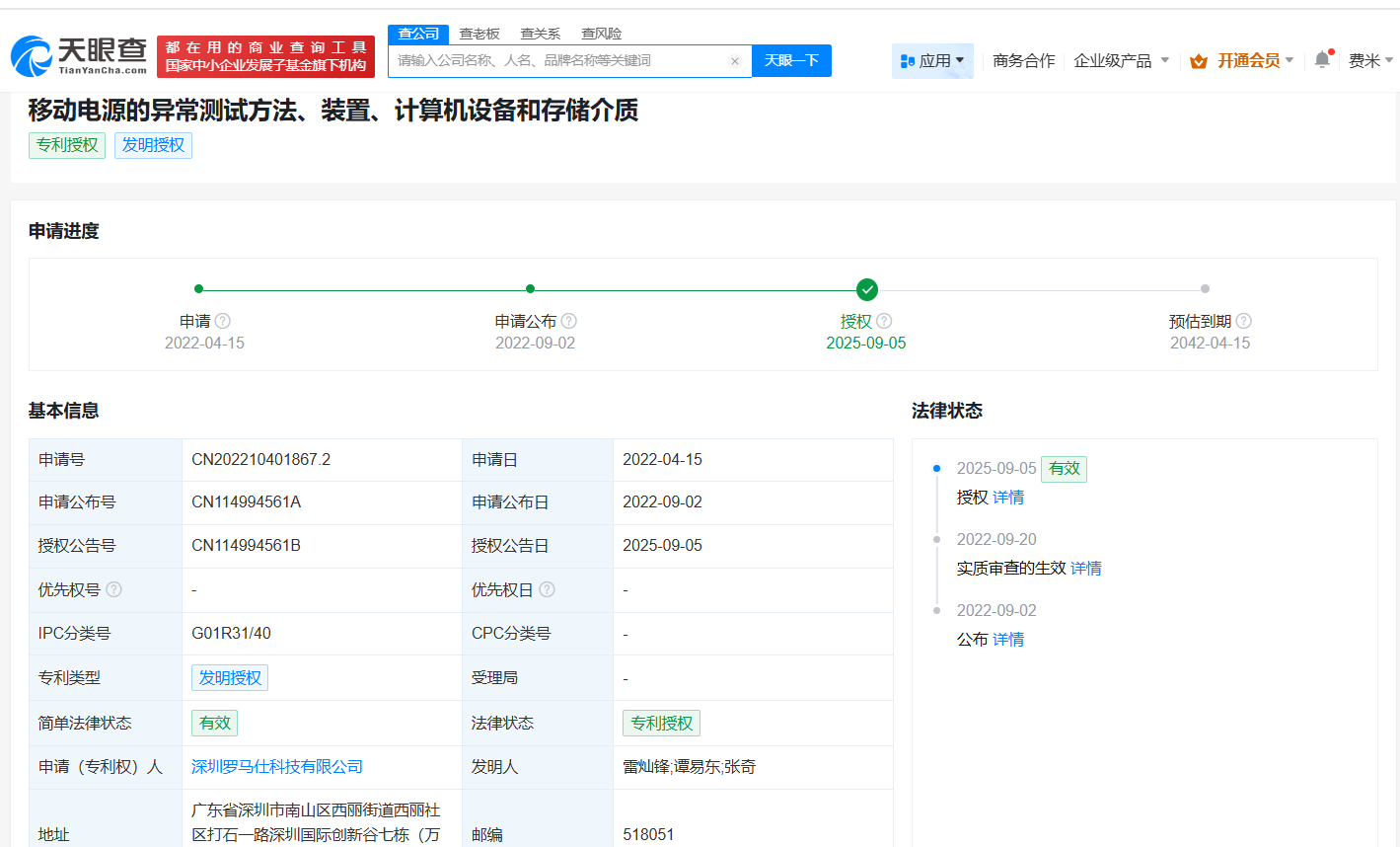Click the crown icon beside 开通会员
Viewport: 1400px width, 847px height.
[x=1199, y=59]
